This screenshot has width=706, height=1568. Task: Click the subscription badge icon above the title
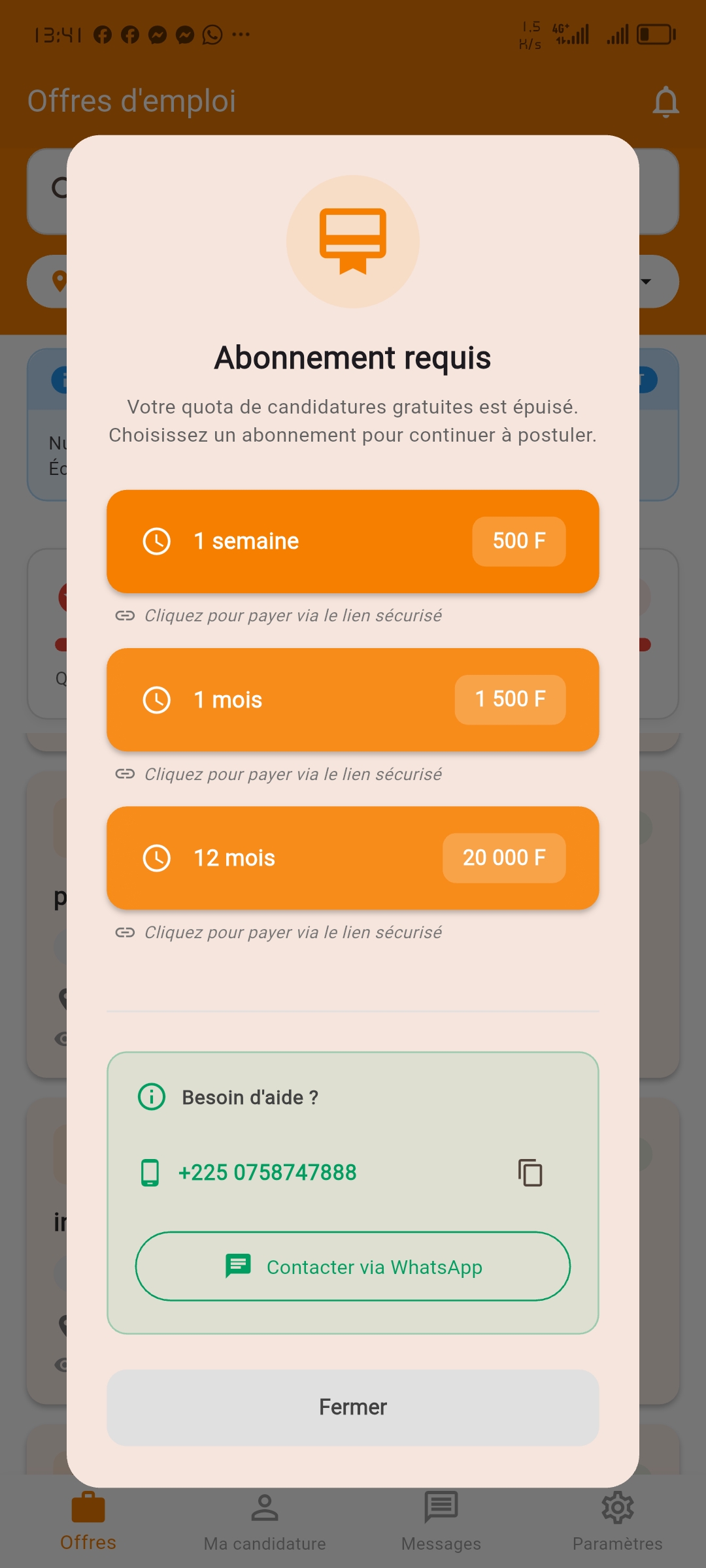tap(352, 241)
